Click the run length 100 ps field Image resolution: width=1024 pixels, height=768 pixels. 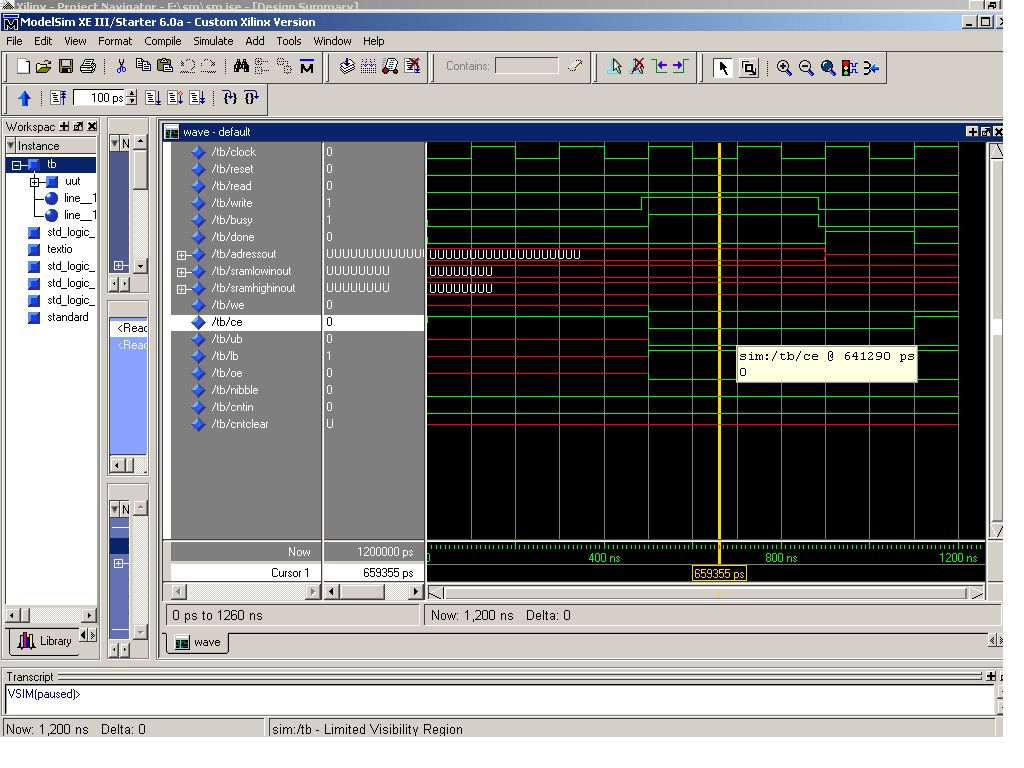click(99, 98)
